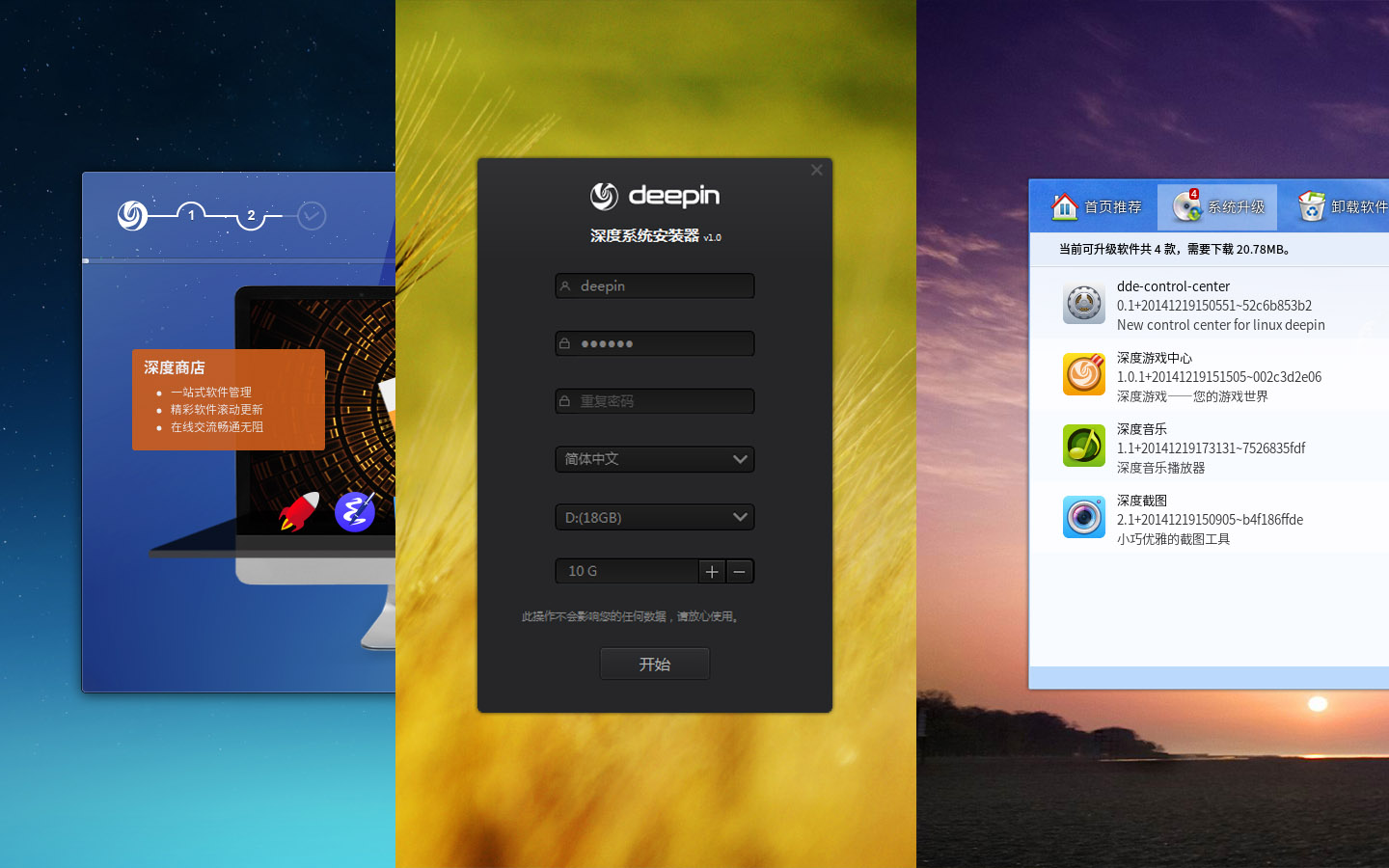
Task: Click the dde-control-center gear icon
Action: coord(1084,304)
